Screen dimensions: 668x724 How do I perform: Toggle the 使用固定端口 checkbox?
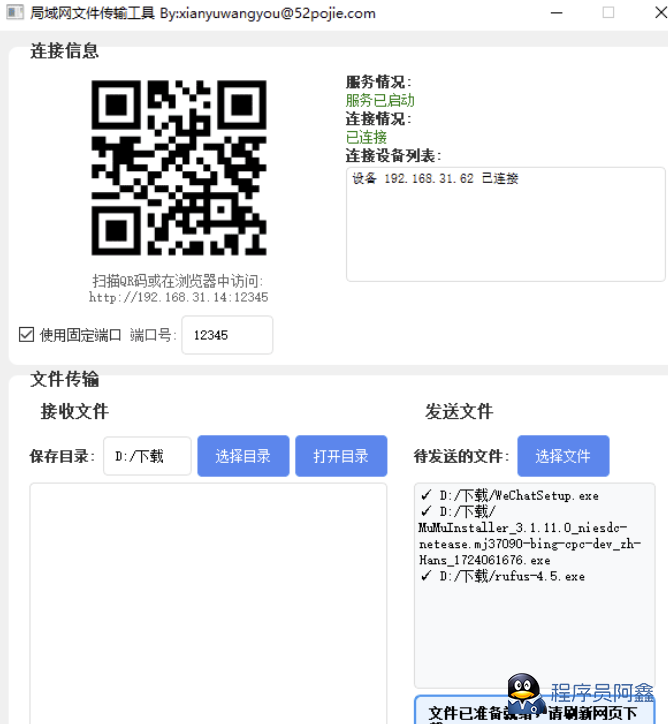coord(27,335)
